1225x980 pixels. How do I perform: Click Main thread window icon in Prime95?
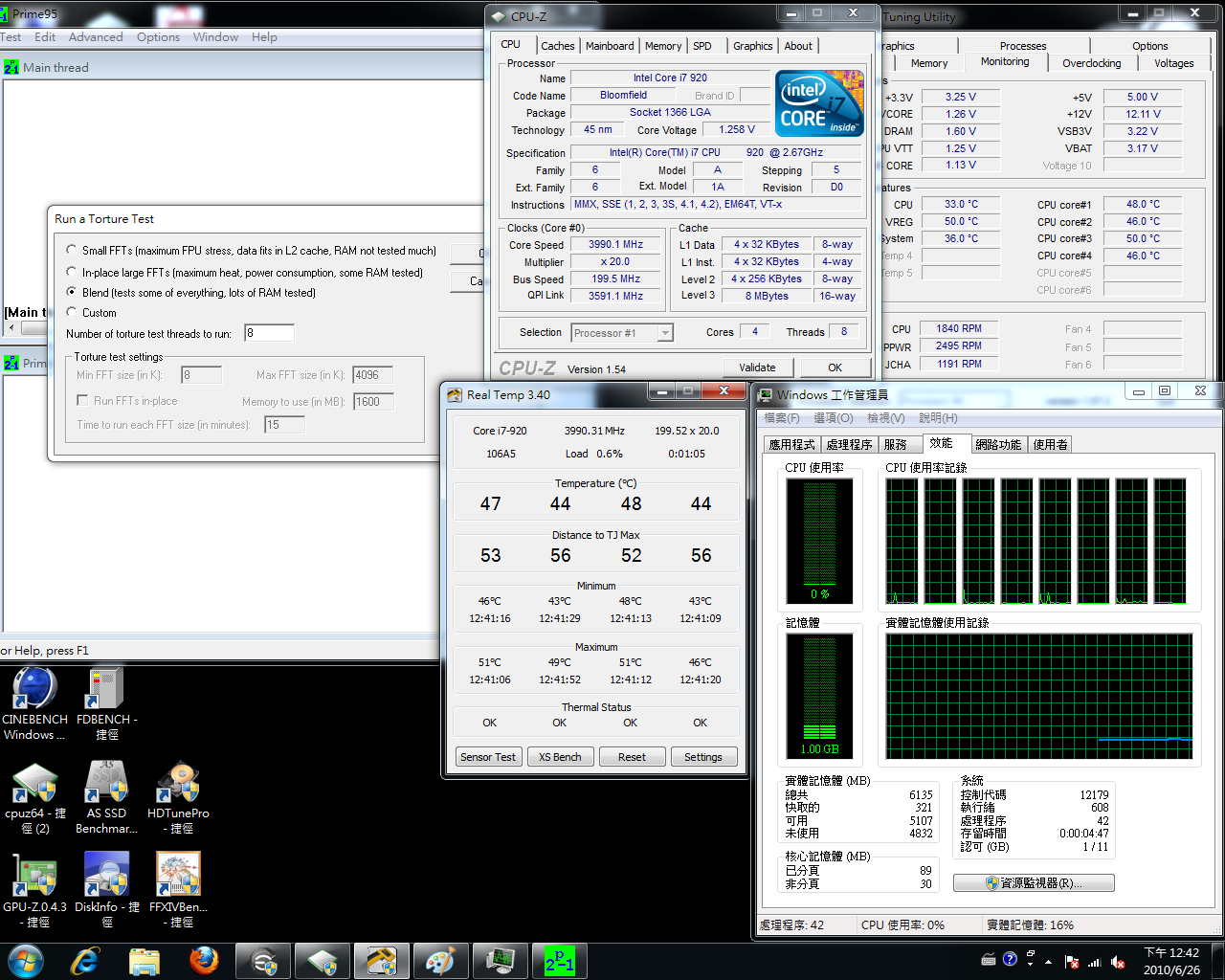(11, 67)
